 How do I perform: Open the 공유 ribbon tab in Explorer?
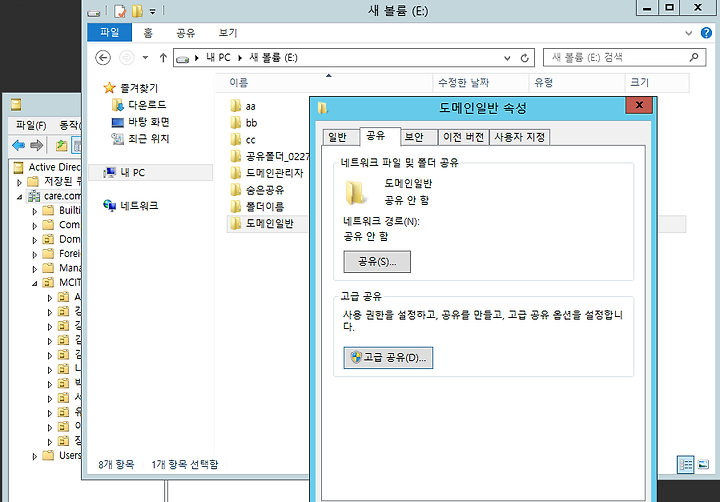[186, 33]
